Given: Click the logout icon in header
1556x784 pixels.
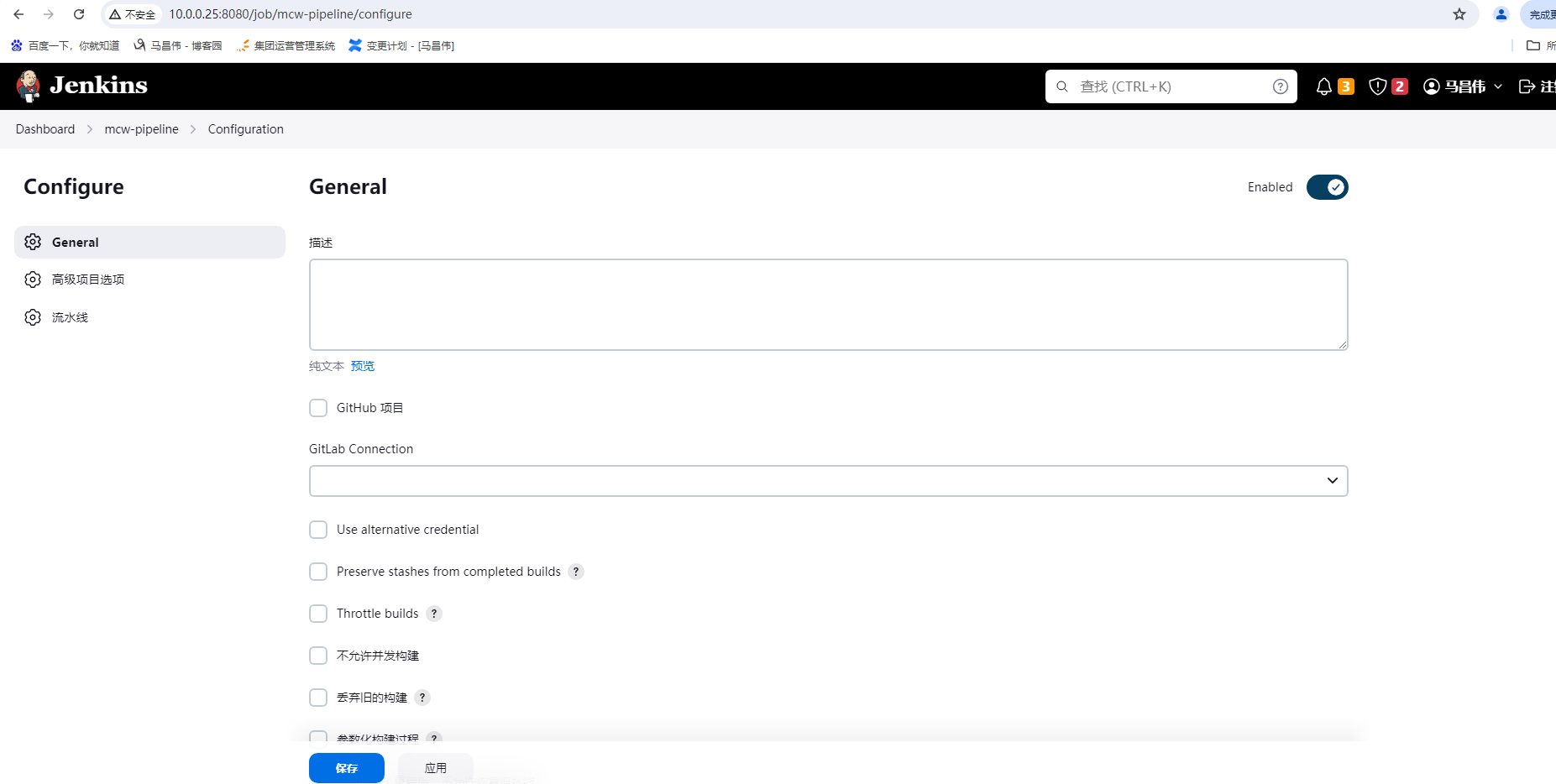Looking at the screenshot, I should coord(1527,86).
